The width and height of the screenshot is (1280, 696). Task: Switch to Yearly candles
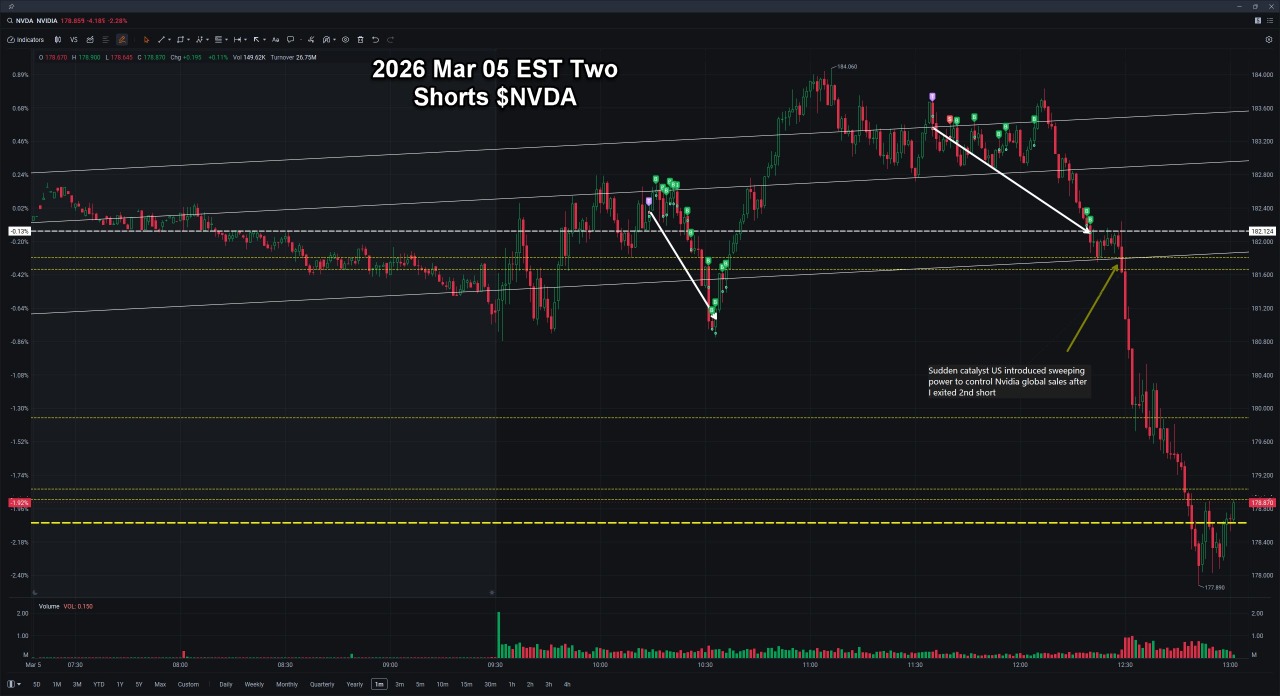tap(355, 684)
